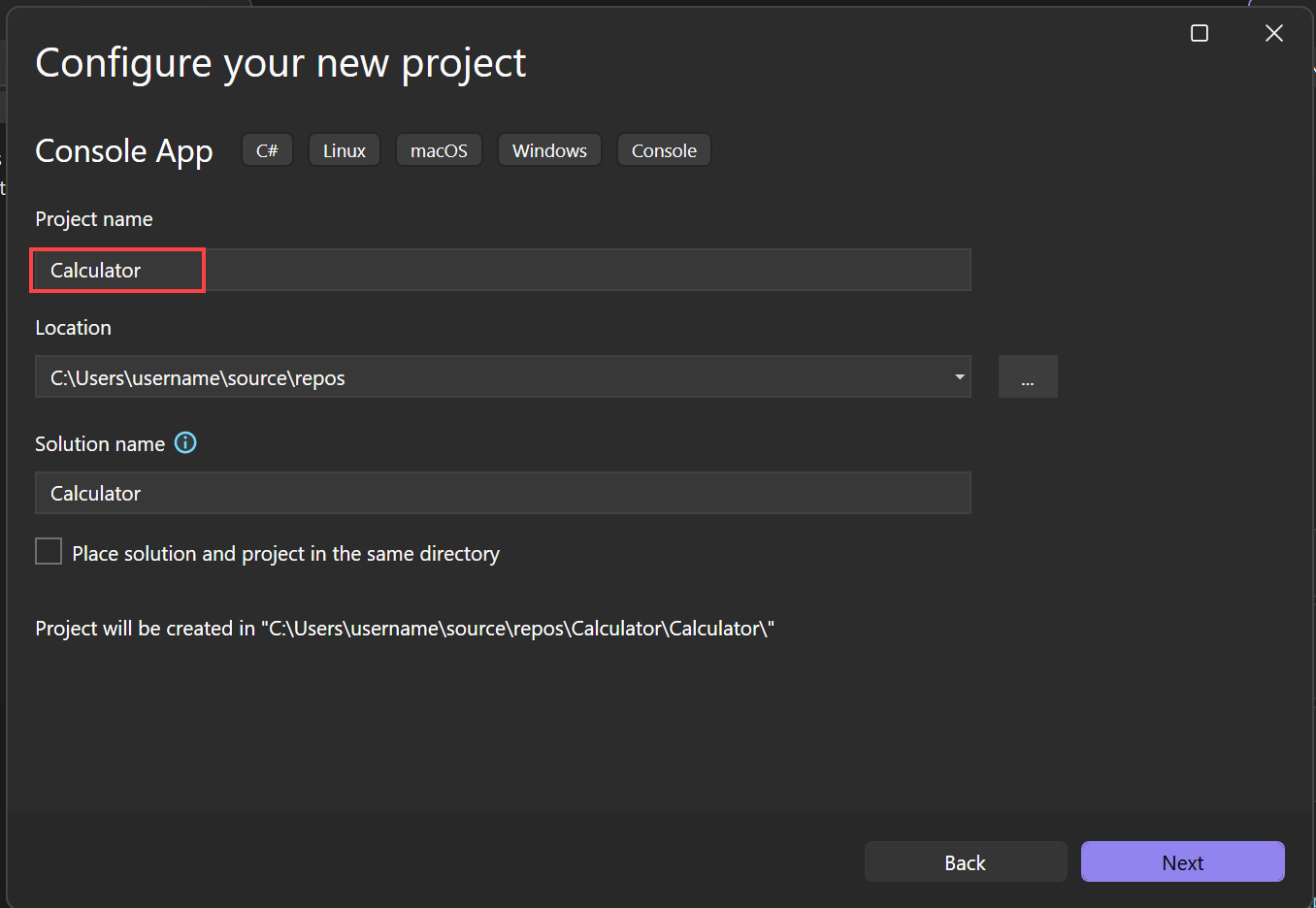This screenshot has width=1316, height=908.
Task: Select the Windows platform tag
Action: [549, 149]
